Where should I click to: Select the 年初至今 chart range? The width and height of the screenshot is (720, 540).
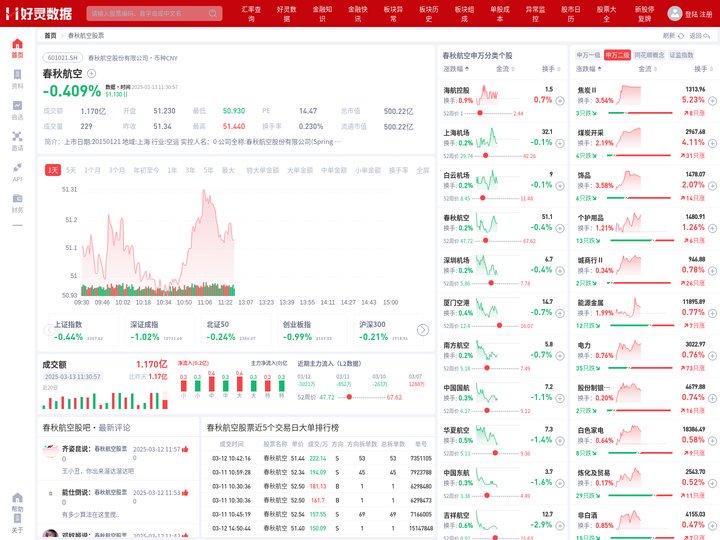pyautogui.click(x=146, y=170)
